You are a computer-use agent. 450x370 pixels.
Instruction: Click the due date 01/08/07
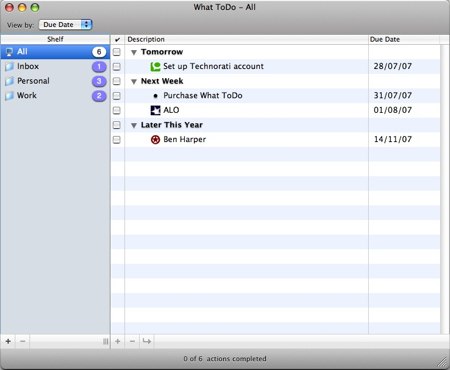393,110
